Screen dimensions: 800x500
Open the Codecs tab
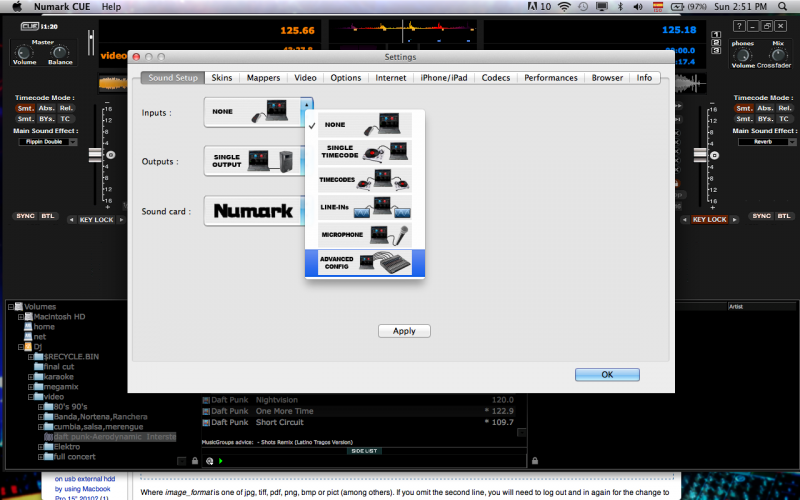(495, 78)
